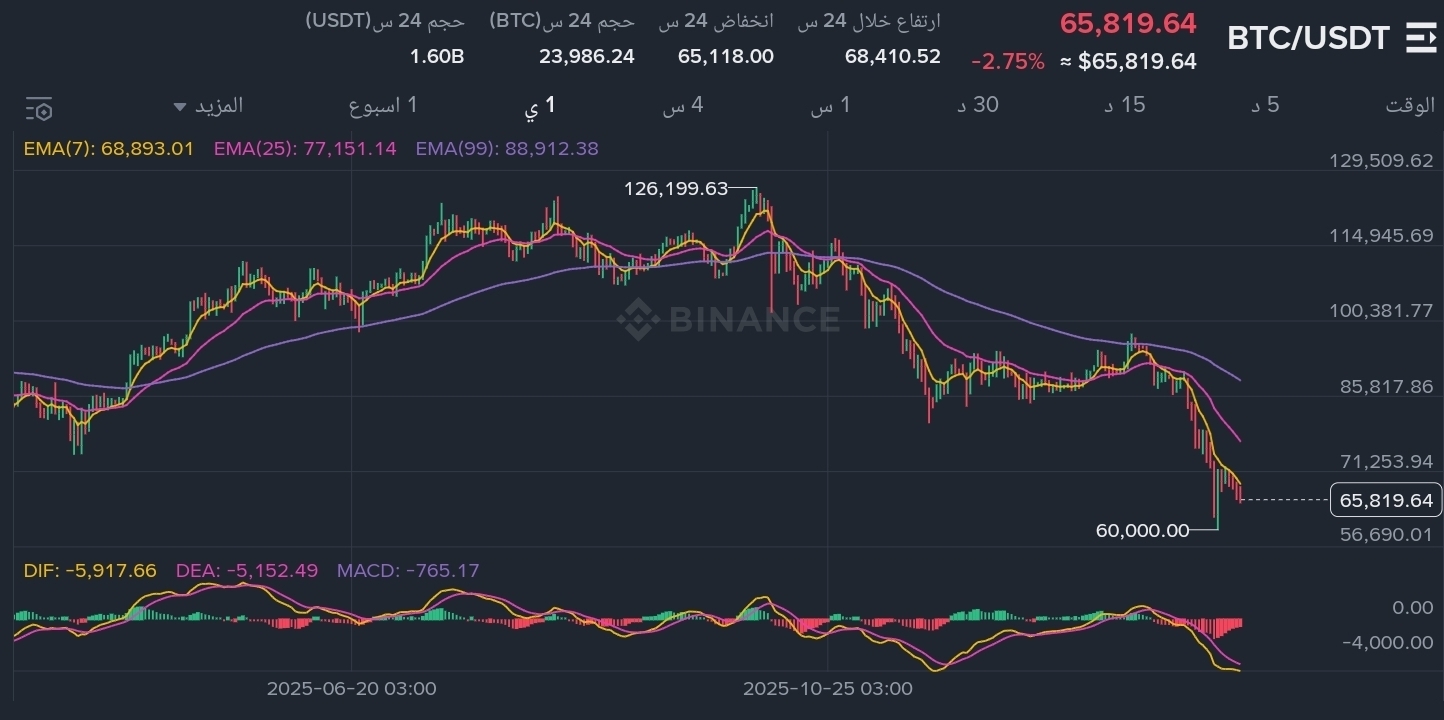Choose the 1 س timeframe tab
The width and height of the screenshot is (1444, 720).
tap(830, 105)
